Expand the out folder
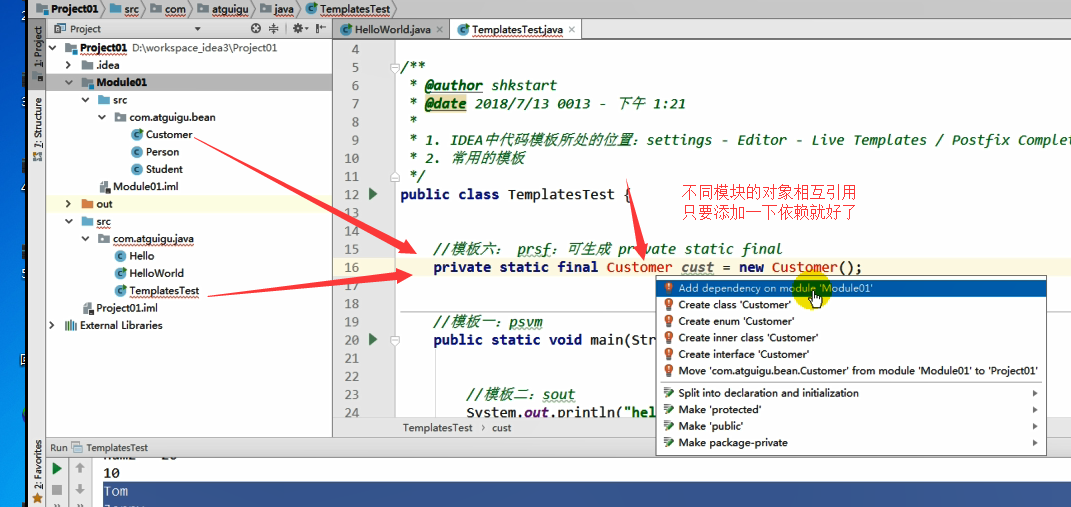Image resolution: width=1071 pixels, height=507 pixels. point(68,204)
